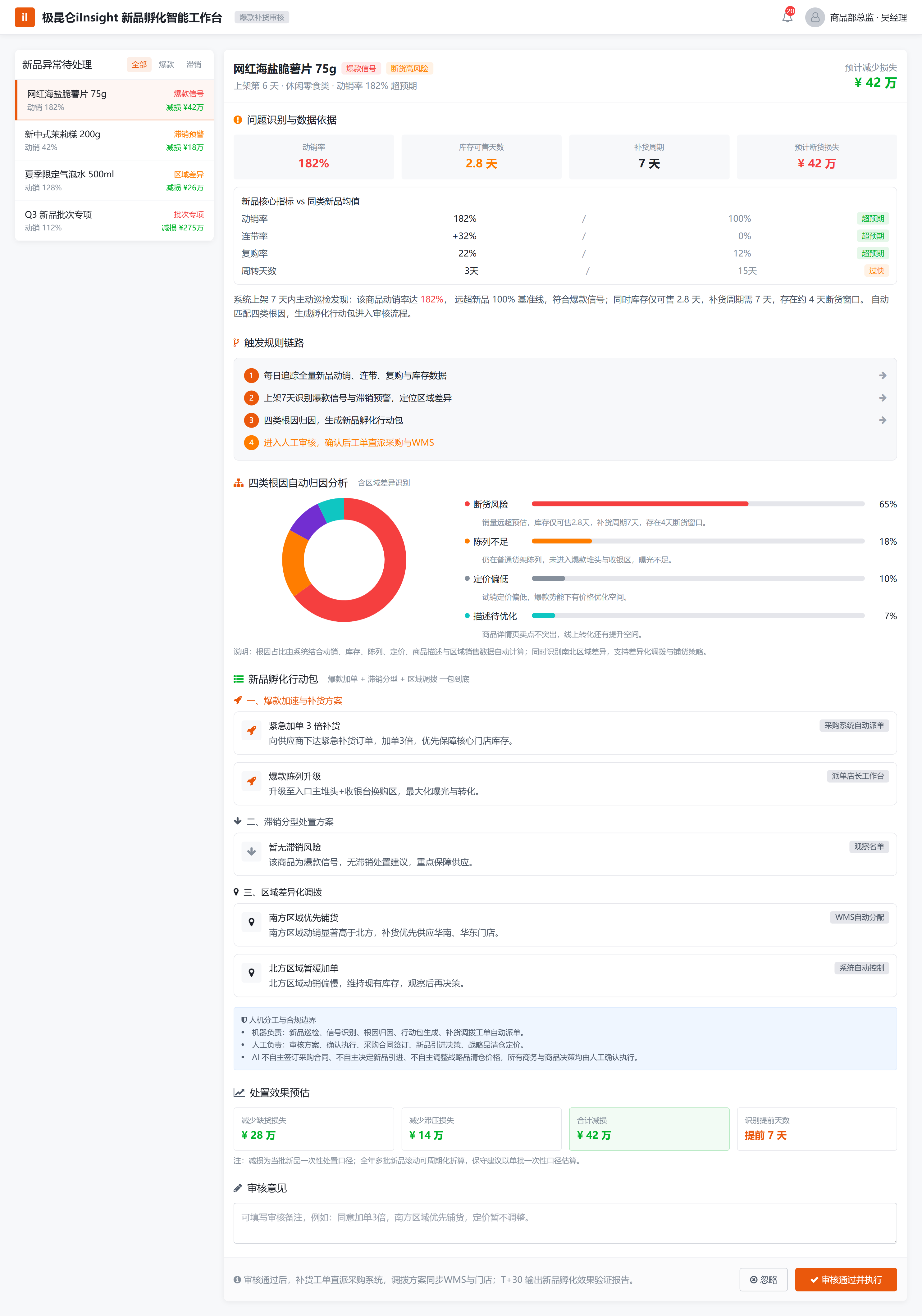The width and height of the screenshot is (922, 1316).
Task: Click the shield icon beside 人机分工与合规边界
Action: 244,1020
